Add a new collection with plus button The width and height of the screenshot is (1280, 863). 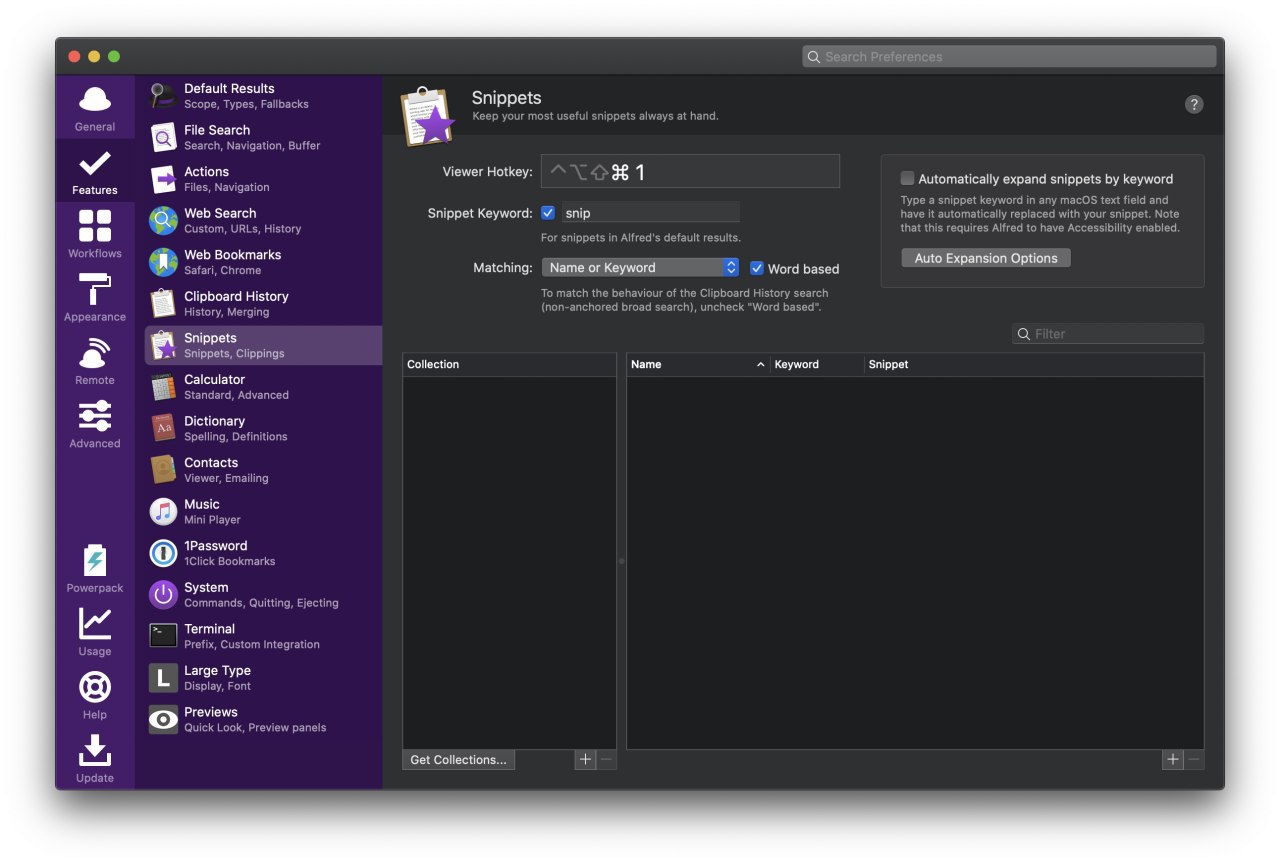(x=586, y=760)
